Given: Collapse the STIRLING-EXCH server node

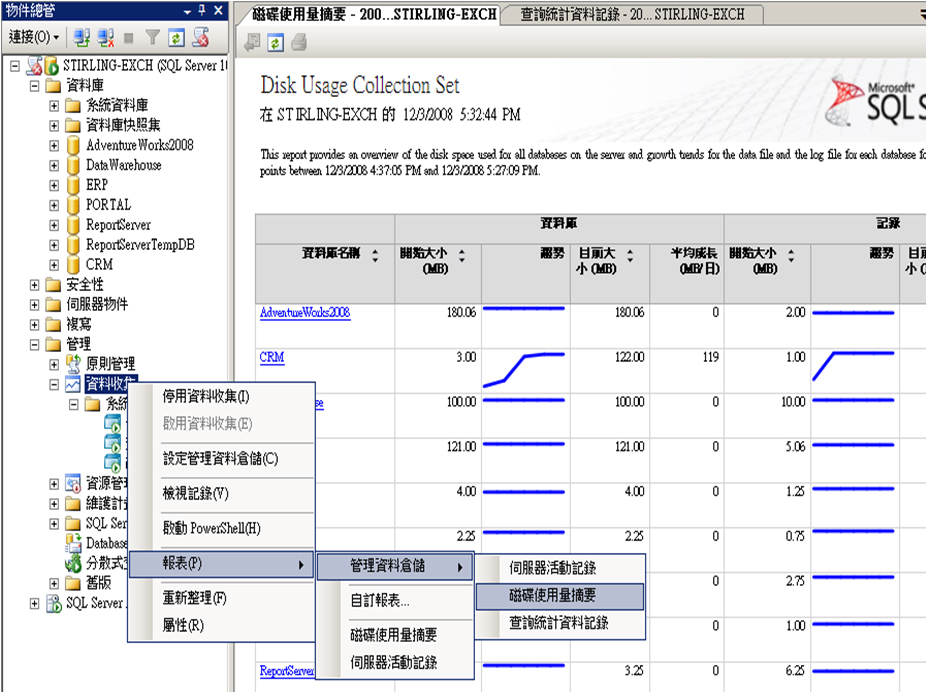Looking at the screenshot, I should click(15, 66).
